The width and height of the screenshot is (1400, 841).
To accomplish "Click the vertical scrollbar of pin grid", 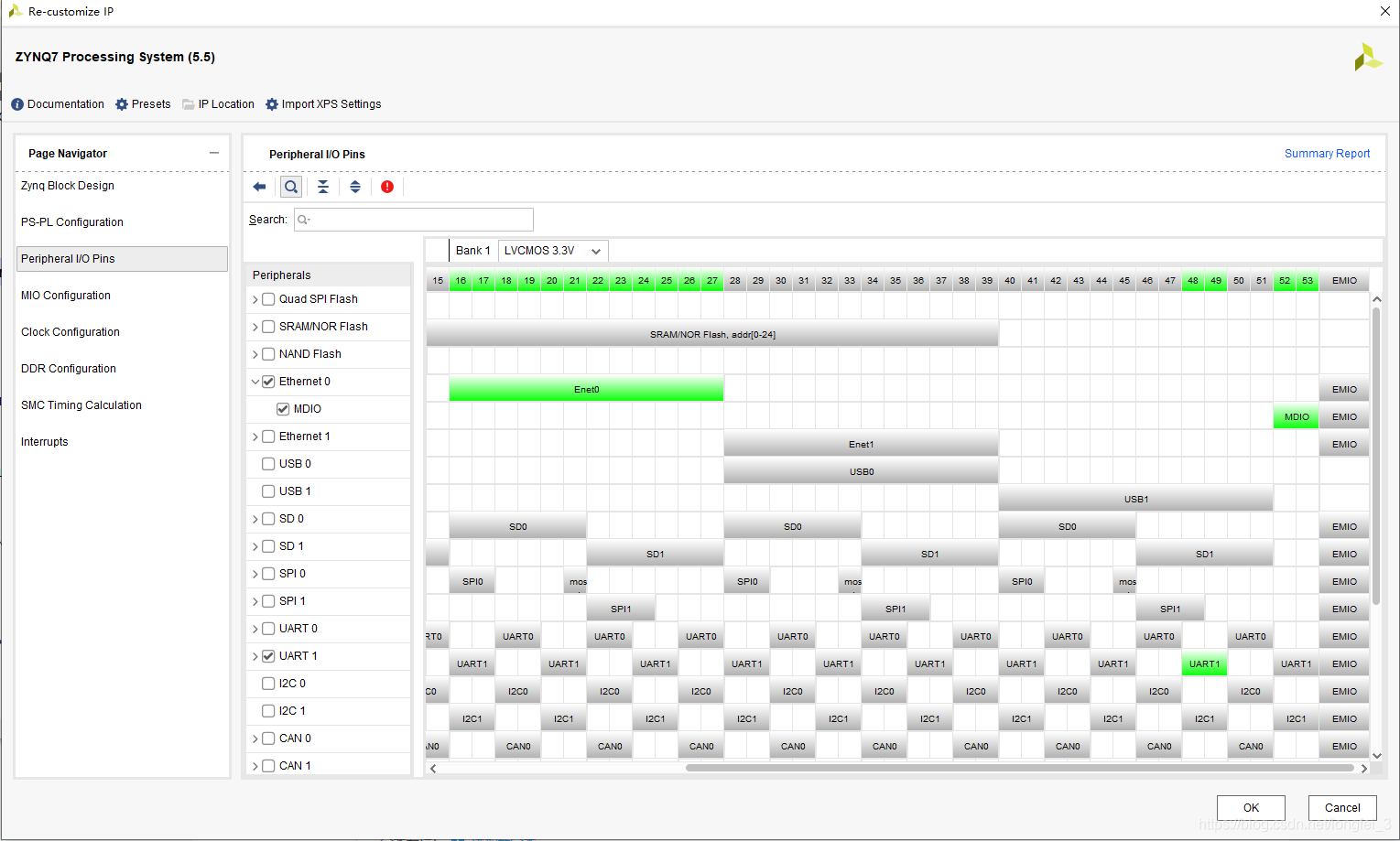I will pyautogui.click(x=1376, y=455).
